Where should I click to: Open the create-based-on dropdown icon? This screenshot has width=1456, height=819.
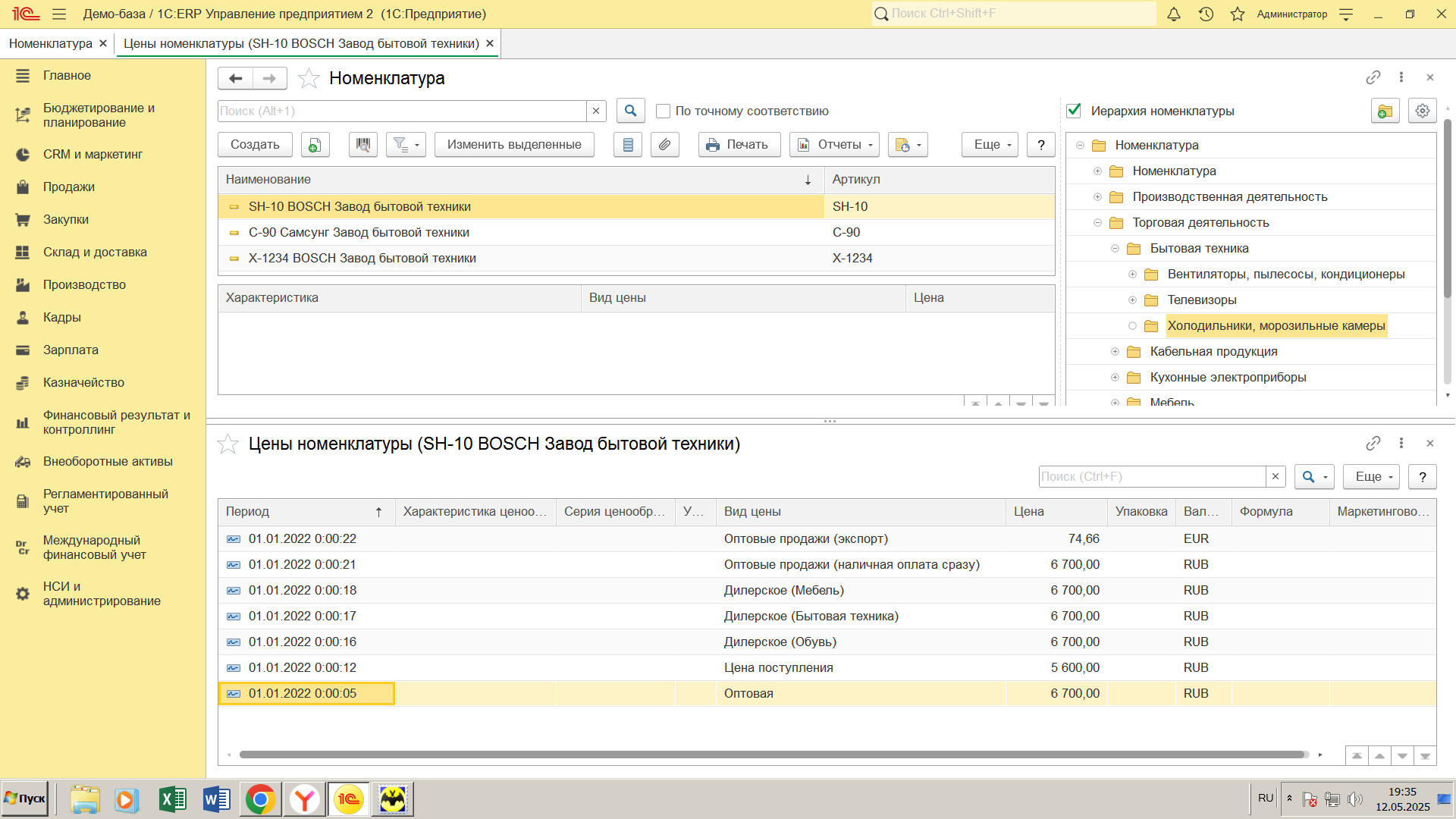[x=908, y=145]
